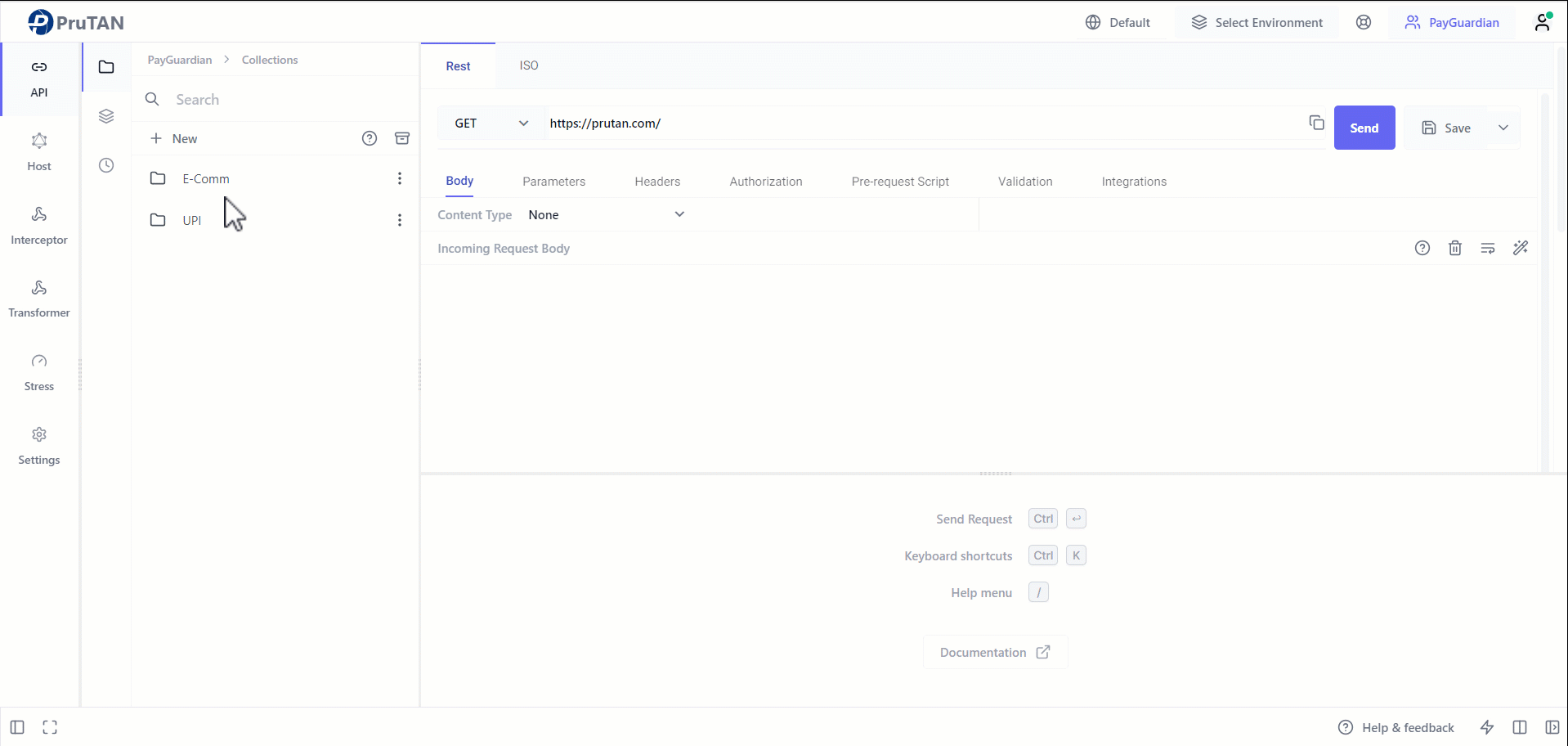
Task: Click the horizontal pane splitter handle
Action: 996,474
